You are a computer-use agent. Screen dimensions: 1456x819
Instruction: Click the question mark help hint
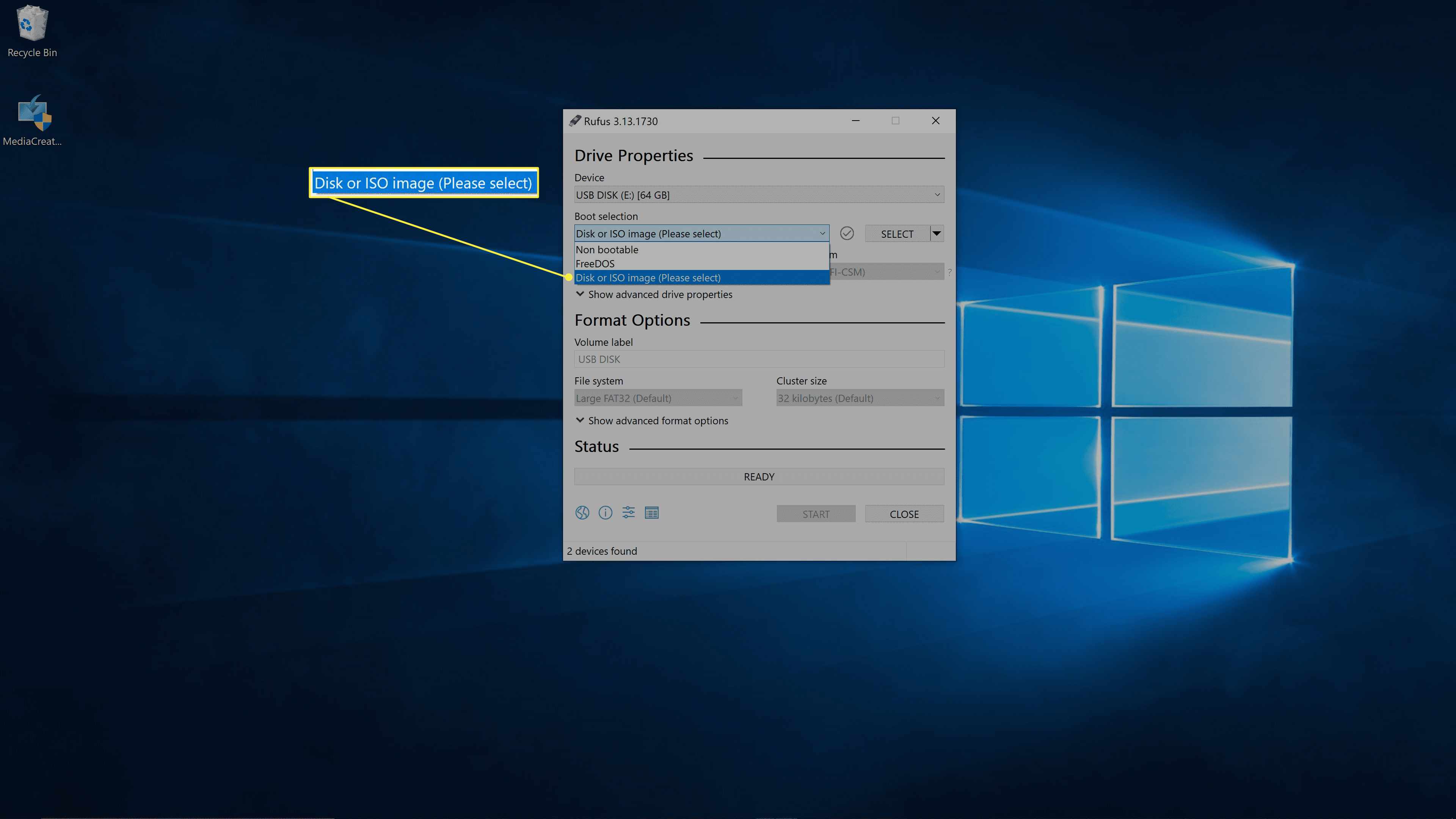click(949, 273)
